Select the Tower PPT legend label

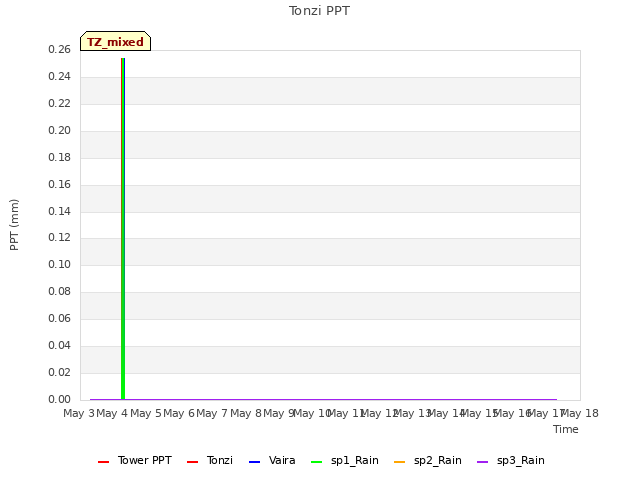point(145,460)
